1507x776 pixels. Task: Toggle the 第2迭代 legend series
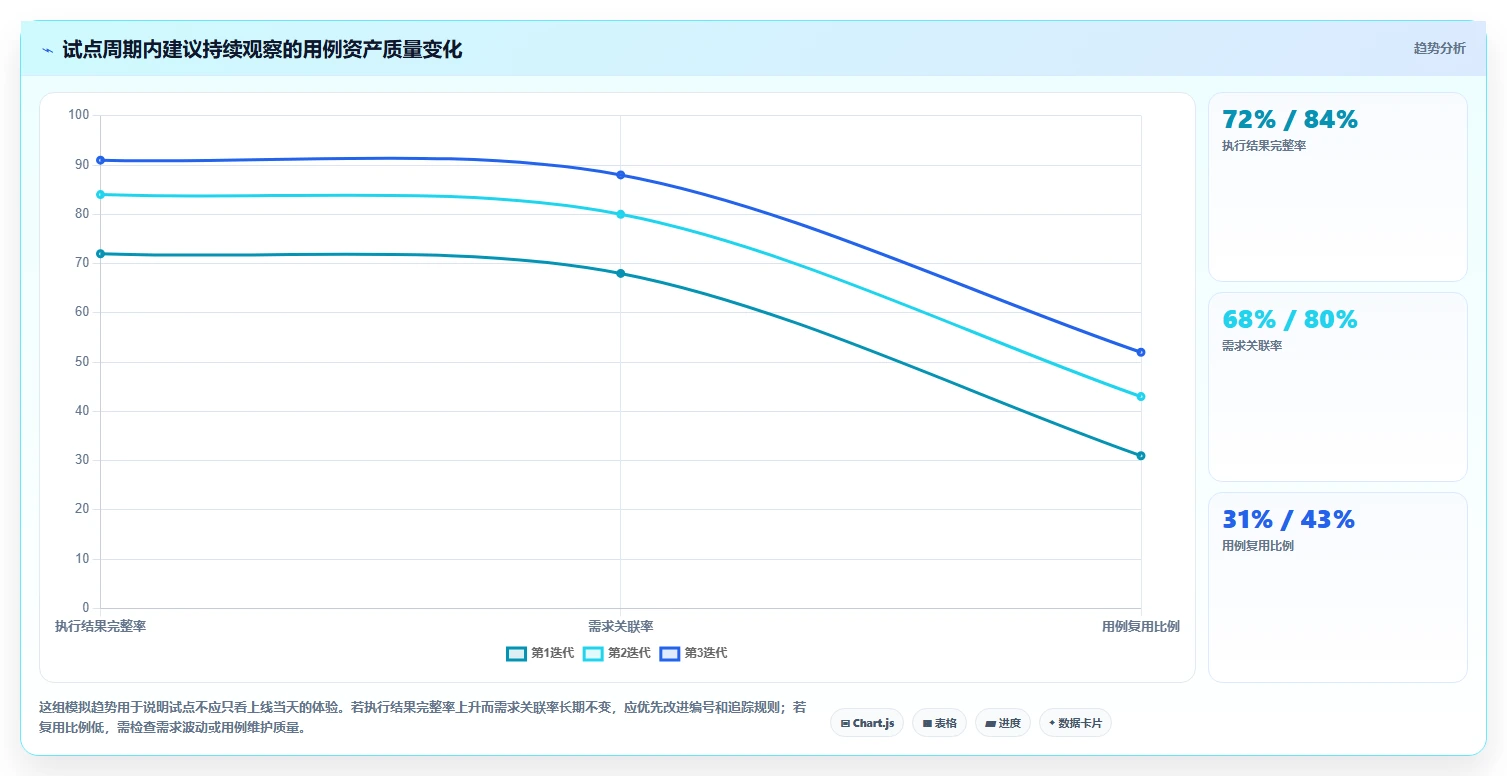tap(617, 653)
